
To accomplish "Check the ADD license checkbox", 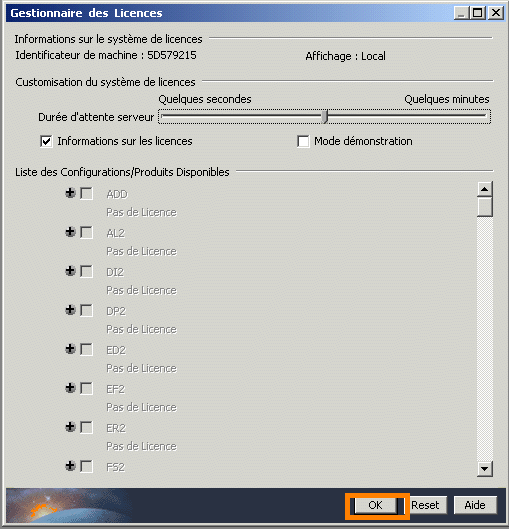I will (87, 194).
